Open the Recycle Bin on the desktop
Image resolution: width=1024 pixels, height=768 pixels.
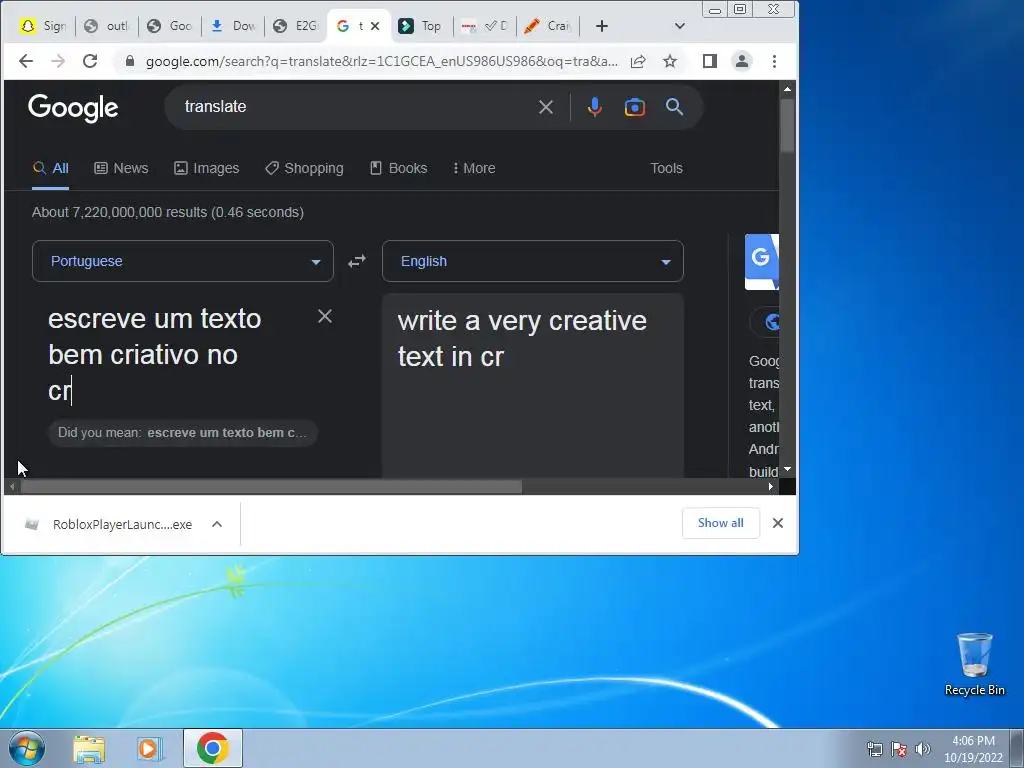(x=974, y=664)
